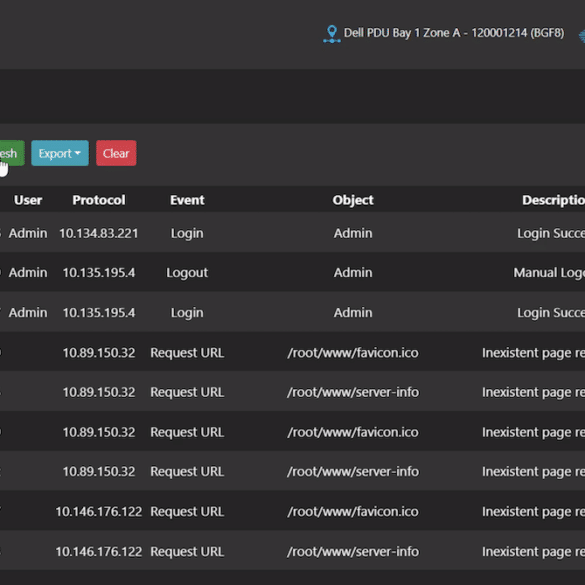Click Admin user cell in the Logout row

[x=28, y=273]
